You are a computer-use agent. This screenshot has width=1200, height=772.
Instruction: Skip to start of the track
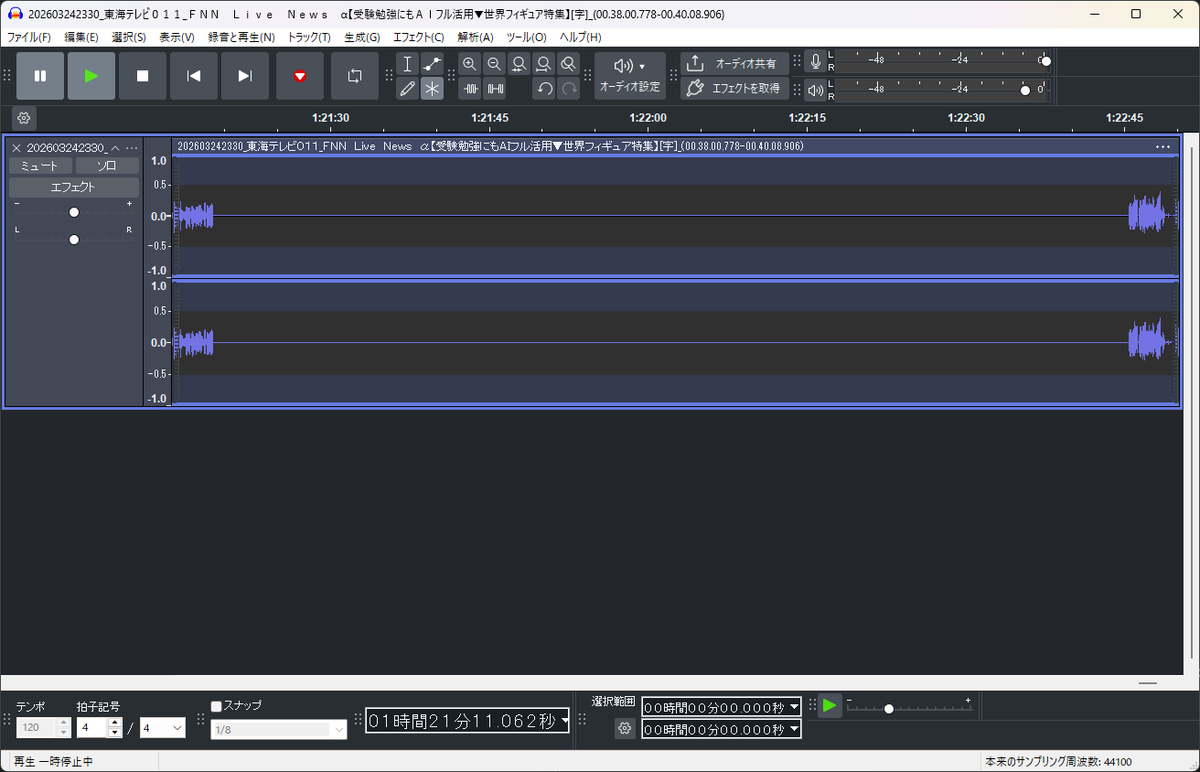(194, 76)
